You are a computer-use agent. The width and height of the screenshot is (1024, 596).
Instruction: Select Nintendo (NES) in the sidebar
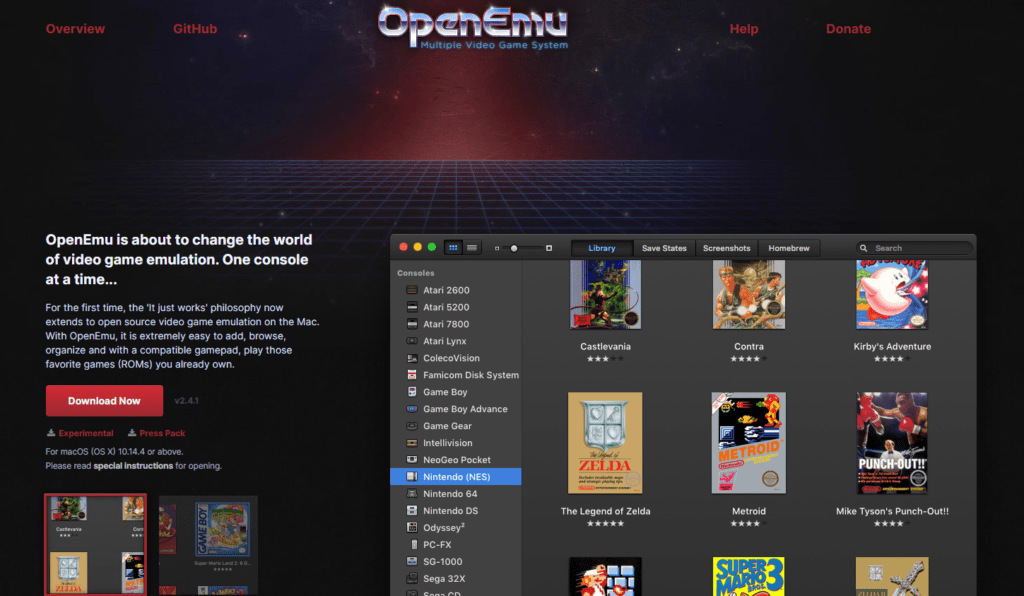[456, 477]
